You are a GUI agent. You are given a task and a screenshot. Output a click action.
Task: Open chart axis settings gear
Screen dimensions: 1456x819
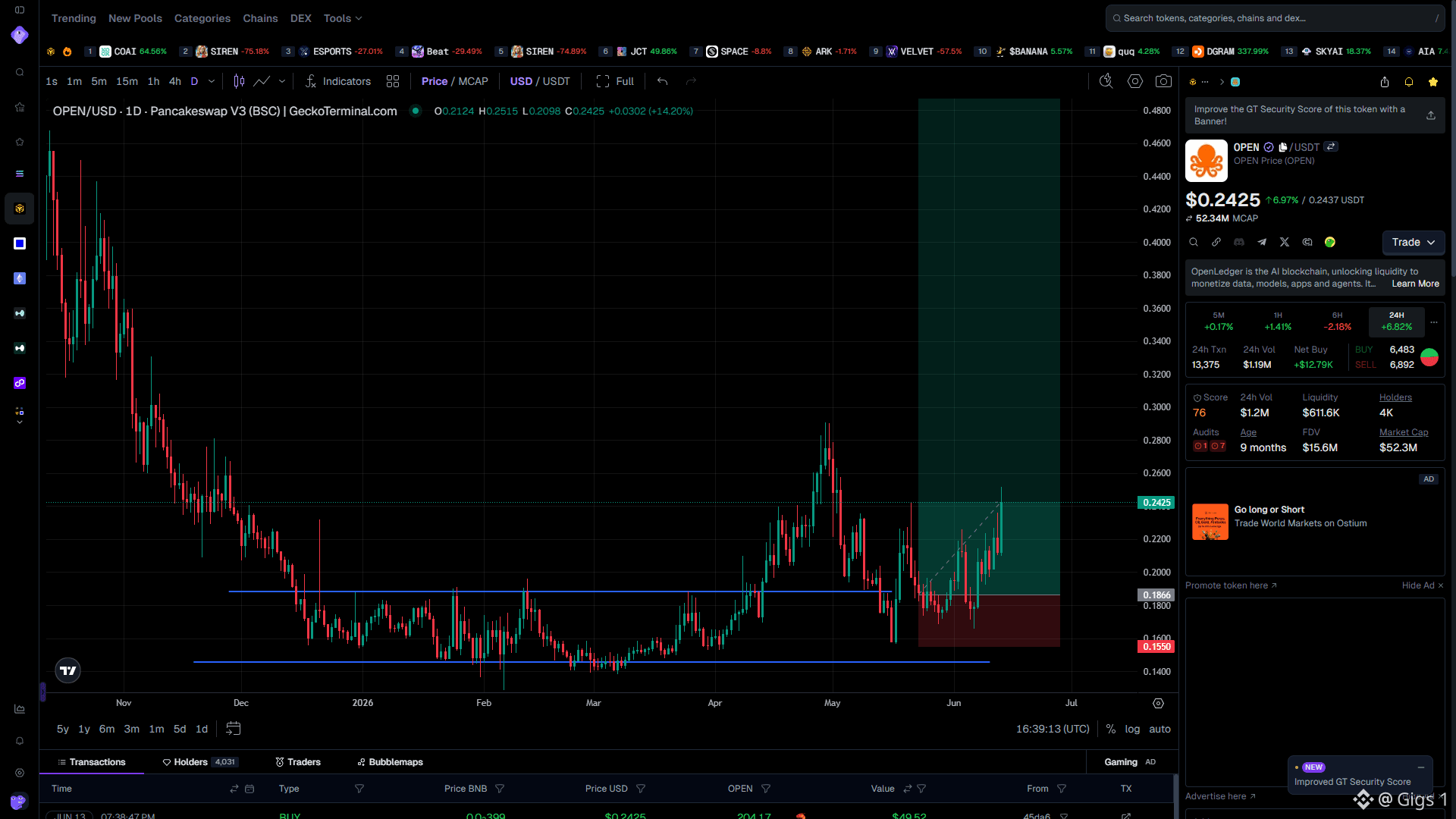pyautogui.click(x=1158, y=703)
